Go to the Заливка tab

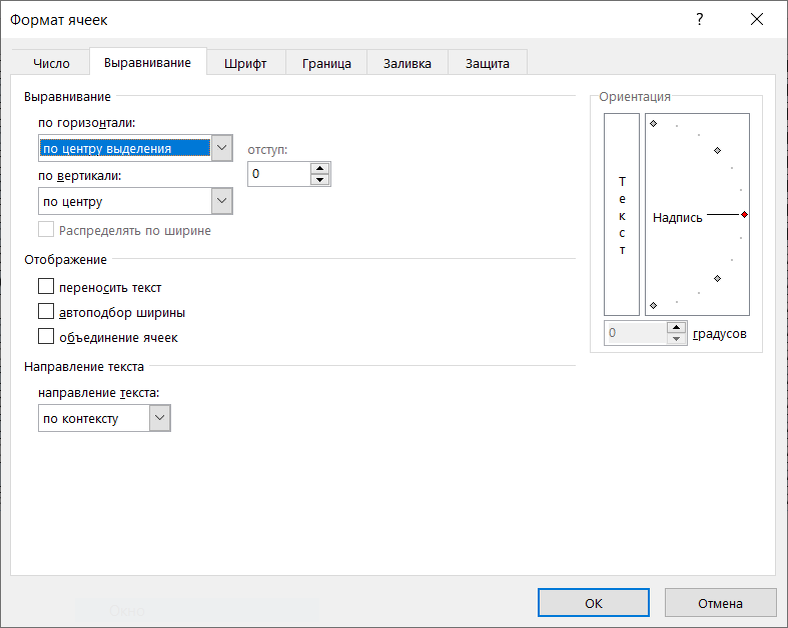(408, 63)
